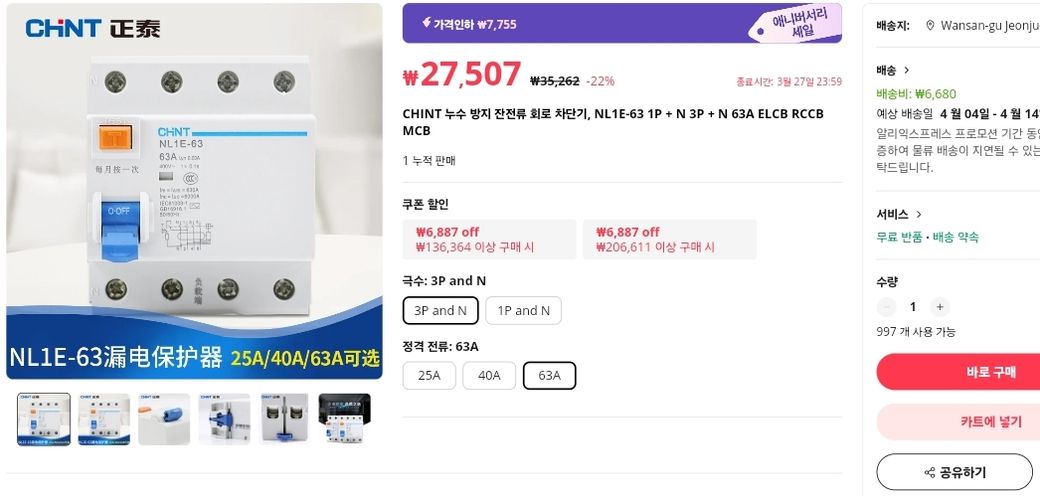Click the lightning icon in the price-drop banner
Viewport: 1040px width, 496px height.
[x=427, y=23]
